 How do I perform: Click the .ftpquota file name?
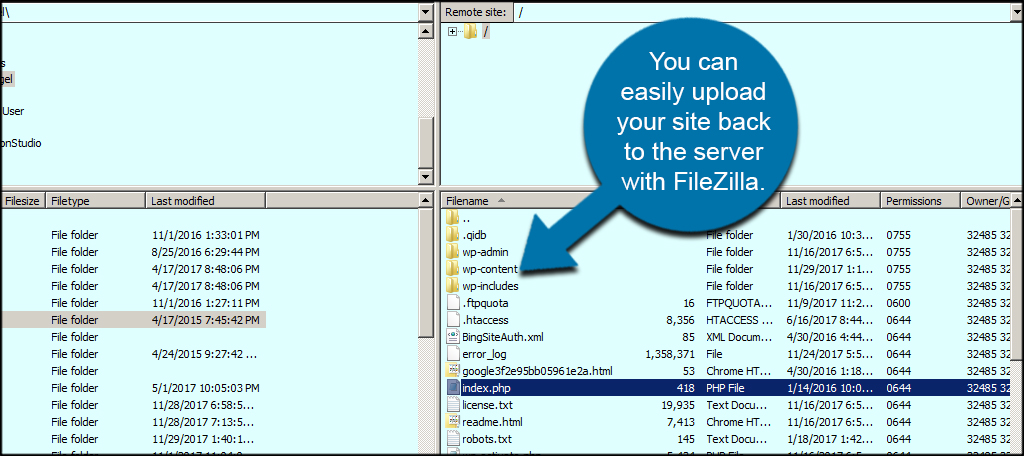(x=485, y=303)
